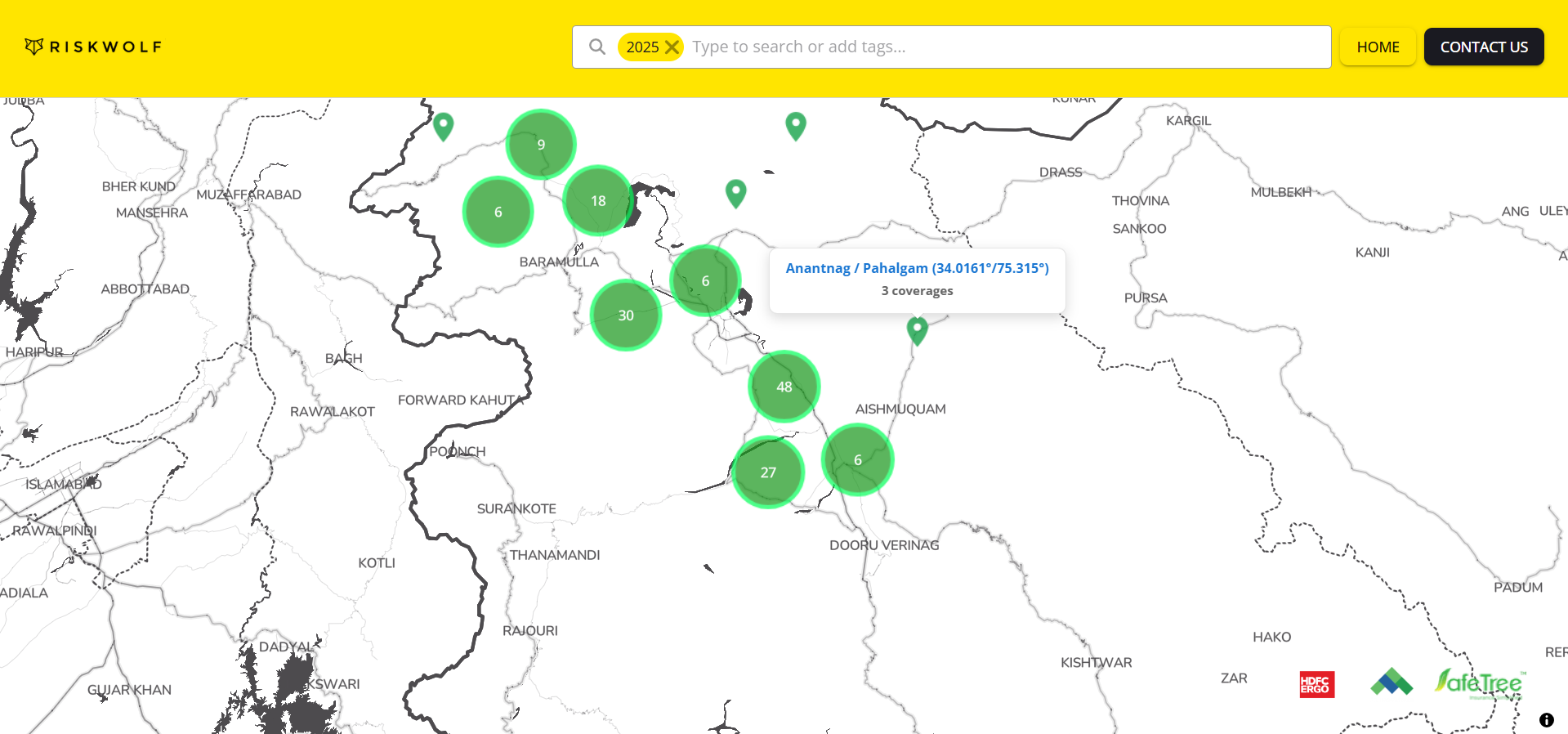
Task: Remove the 2025 tag filter
Action: [x=672, y=47]
